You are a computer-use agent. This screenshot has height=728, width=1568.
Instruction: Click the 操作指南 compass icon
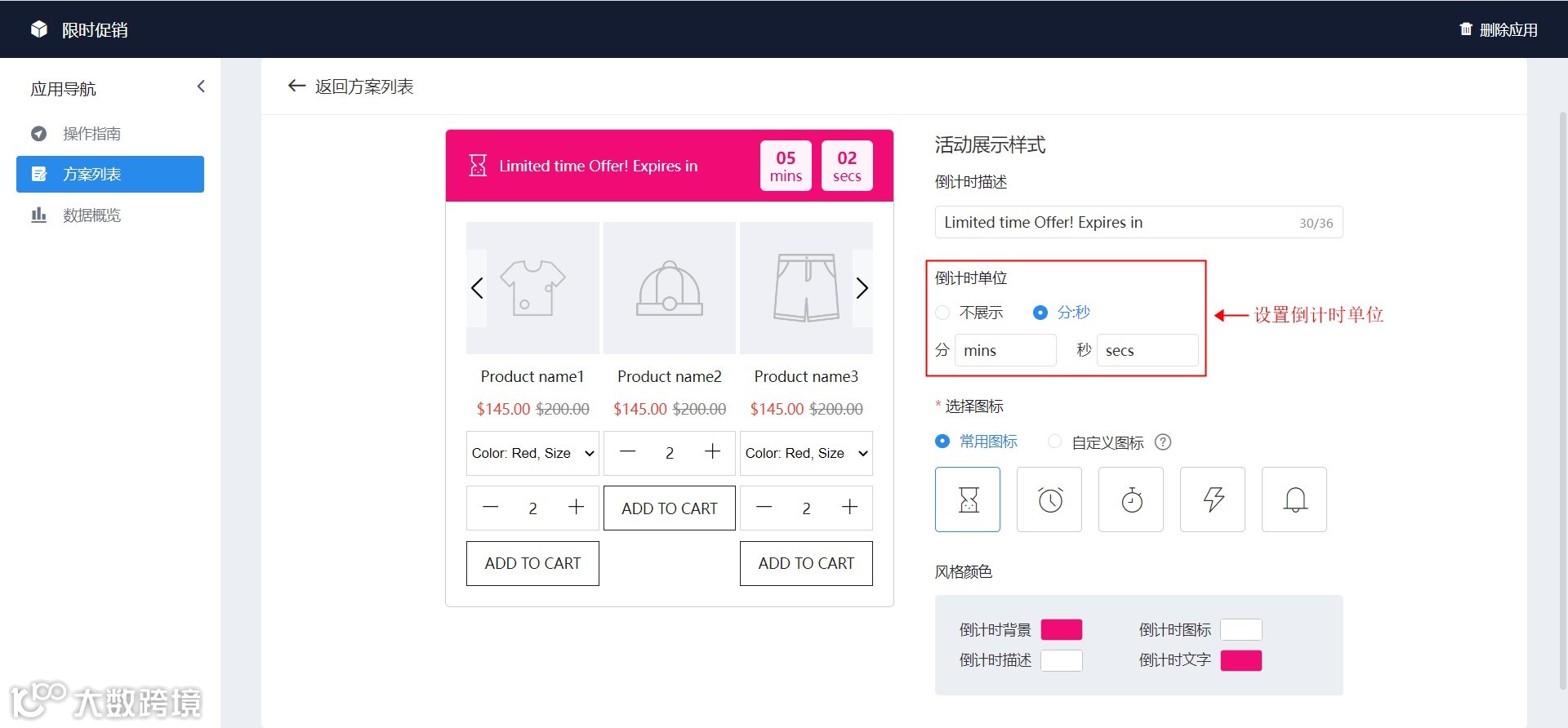click(x=38, y=133)
